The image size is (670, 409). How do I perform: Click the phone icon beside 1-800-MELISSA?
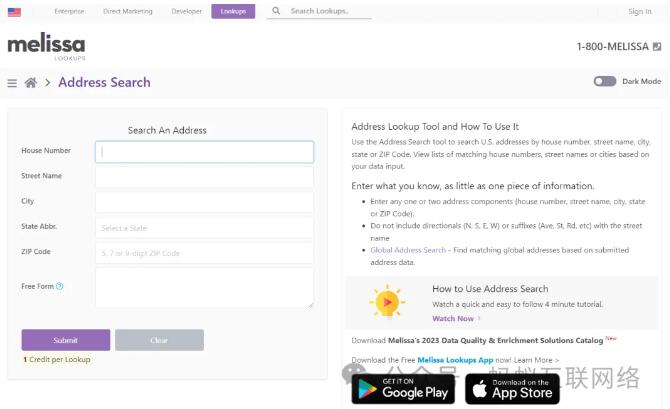tap(657, 46)
